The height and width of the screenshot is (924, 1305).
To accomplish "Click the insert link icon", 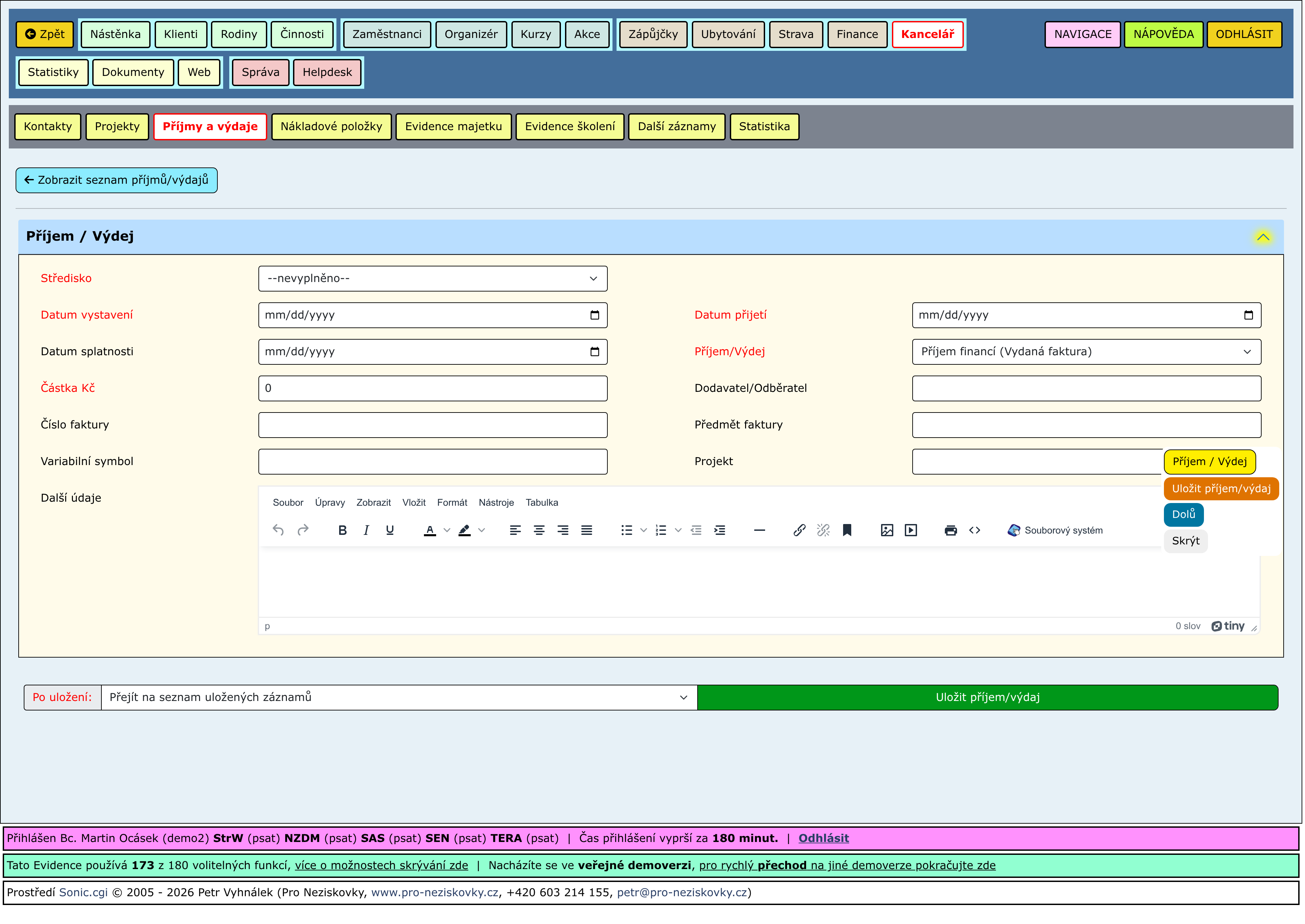I will [800, 531].
